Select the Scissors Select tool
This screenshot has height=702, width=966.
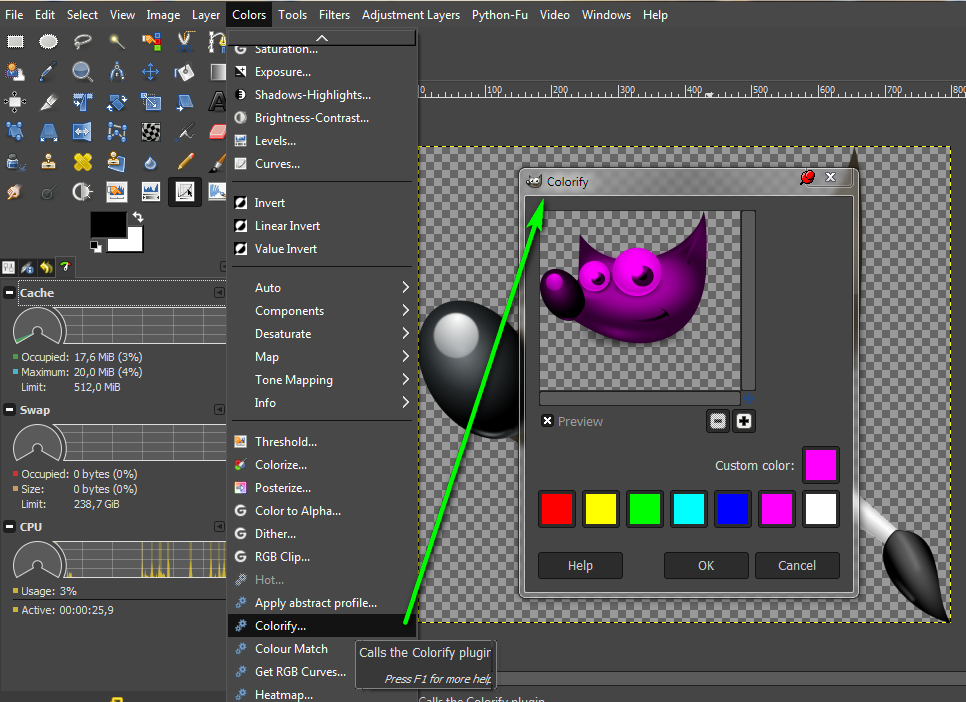click(x=184, y=41)
